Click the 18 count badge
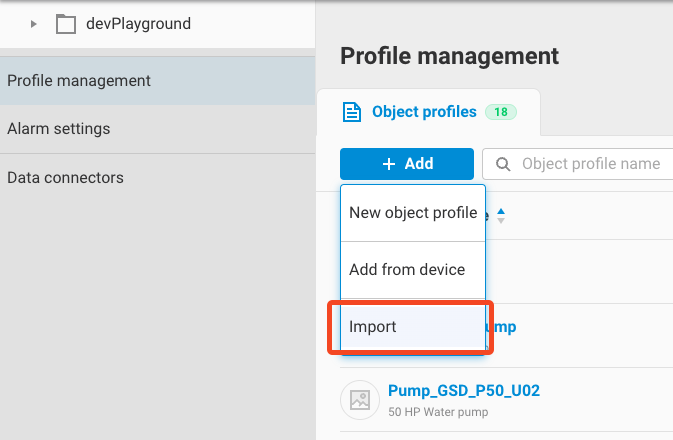The height and width of the screenshot is (440, 673). click(500, 112)
